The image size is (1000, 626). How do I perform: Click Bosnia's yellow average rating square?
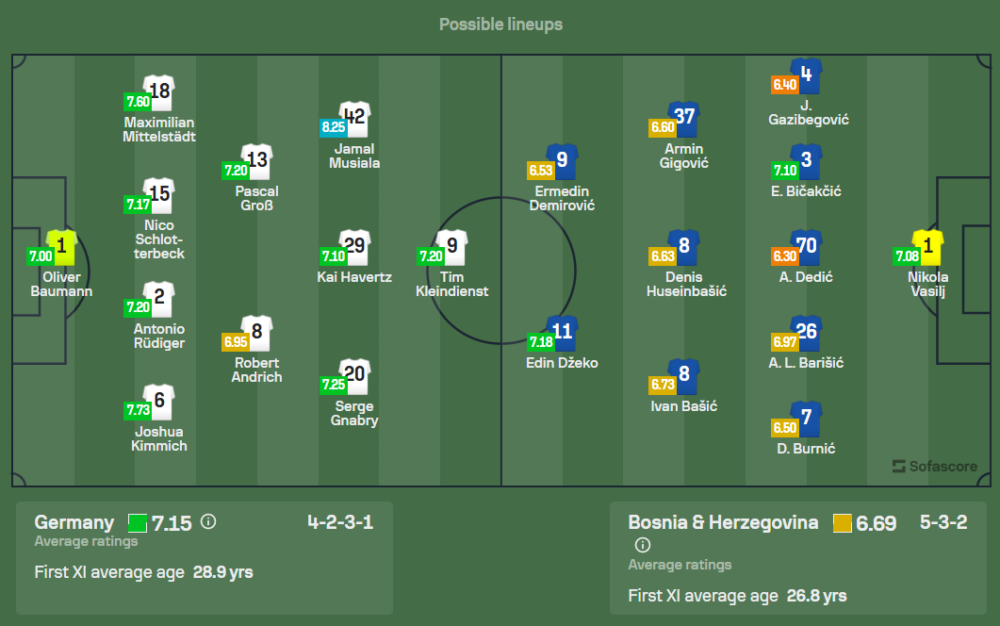click(x=841, y=523)
